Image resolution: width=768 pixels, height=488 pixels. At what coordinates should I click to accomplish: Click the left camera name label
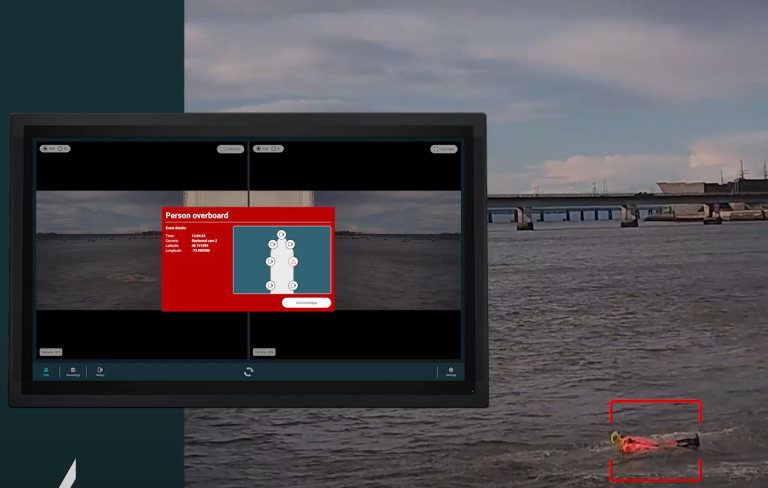click(51, 352)
